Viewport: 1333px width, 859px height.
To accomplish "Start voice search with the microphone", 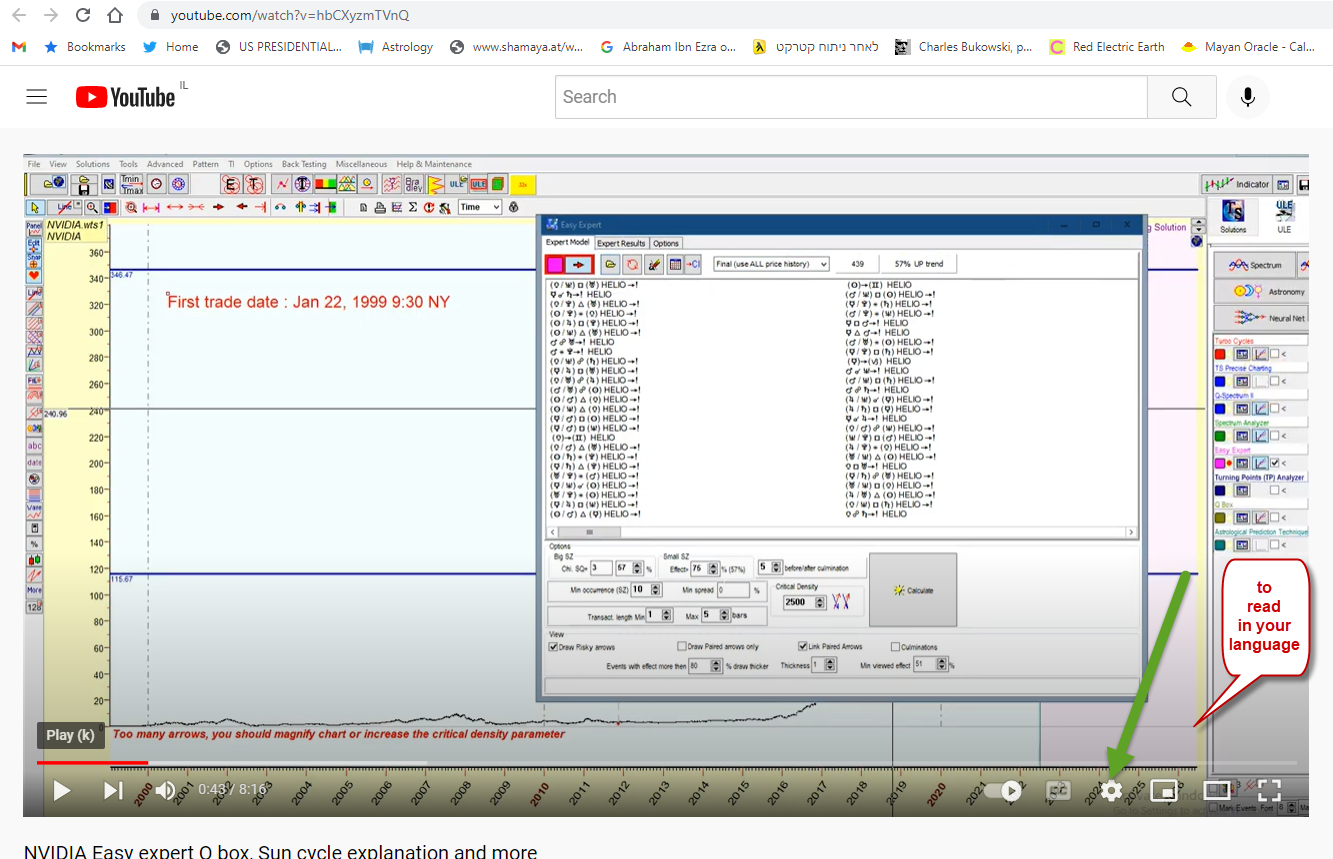I will 1248,97.
